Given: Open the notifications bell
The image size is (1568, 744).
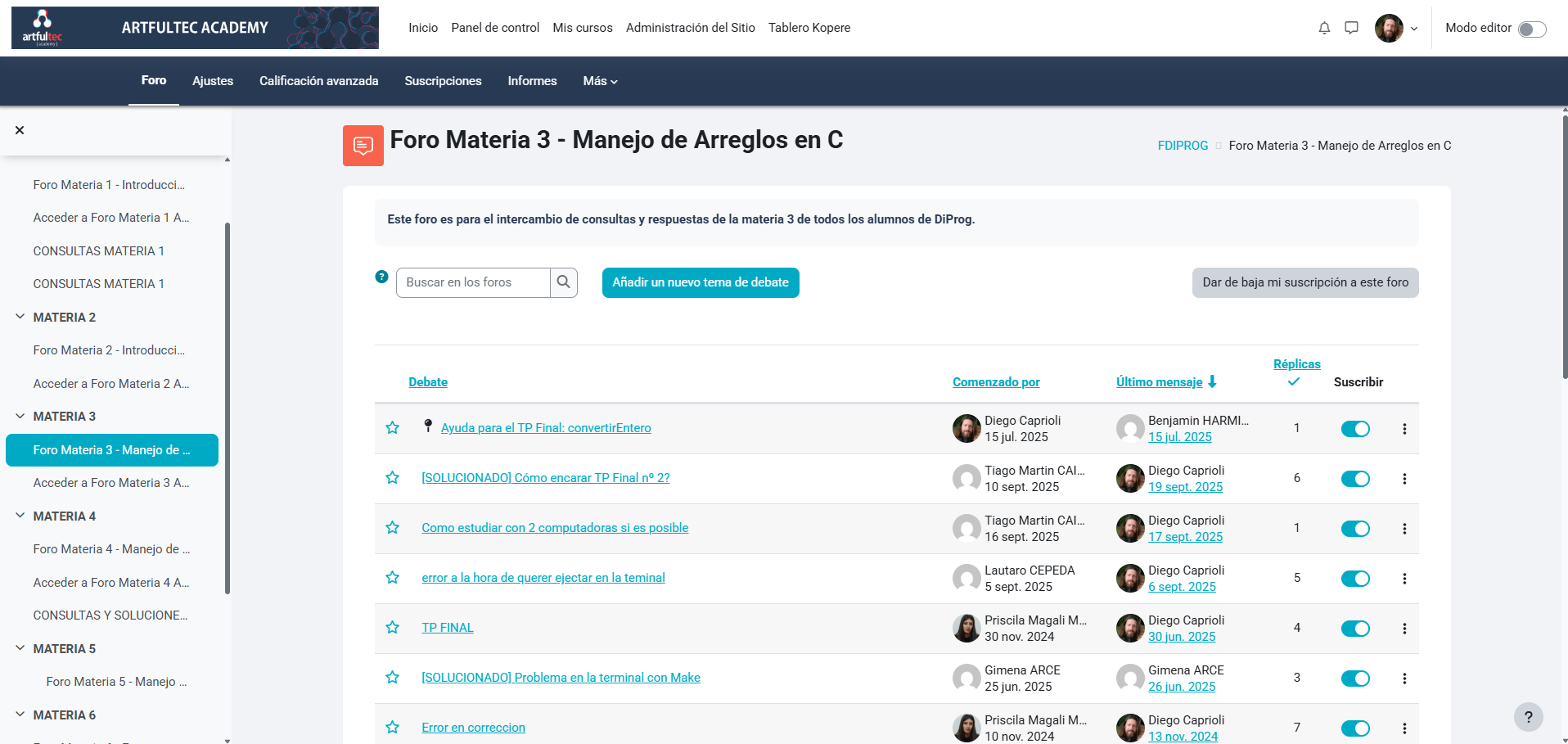Looking at the screenshot, I should pos(1324,27).
